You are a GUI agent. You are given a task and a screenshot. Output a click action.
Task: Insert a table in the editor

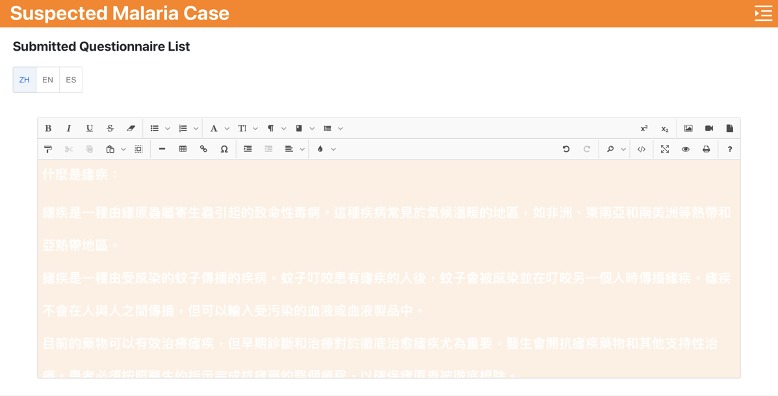click(x=183, y=149)
